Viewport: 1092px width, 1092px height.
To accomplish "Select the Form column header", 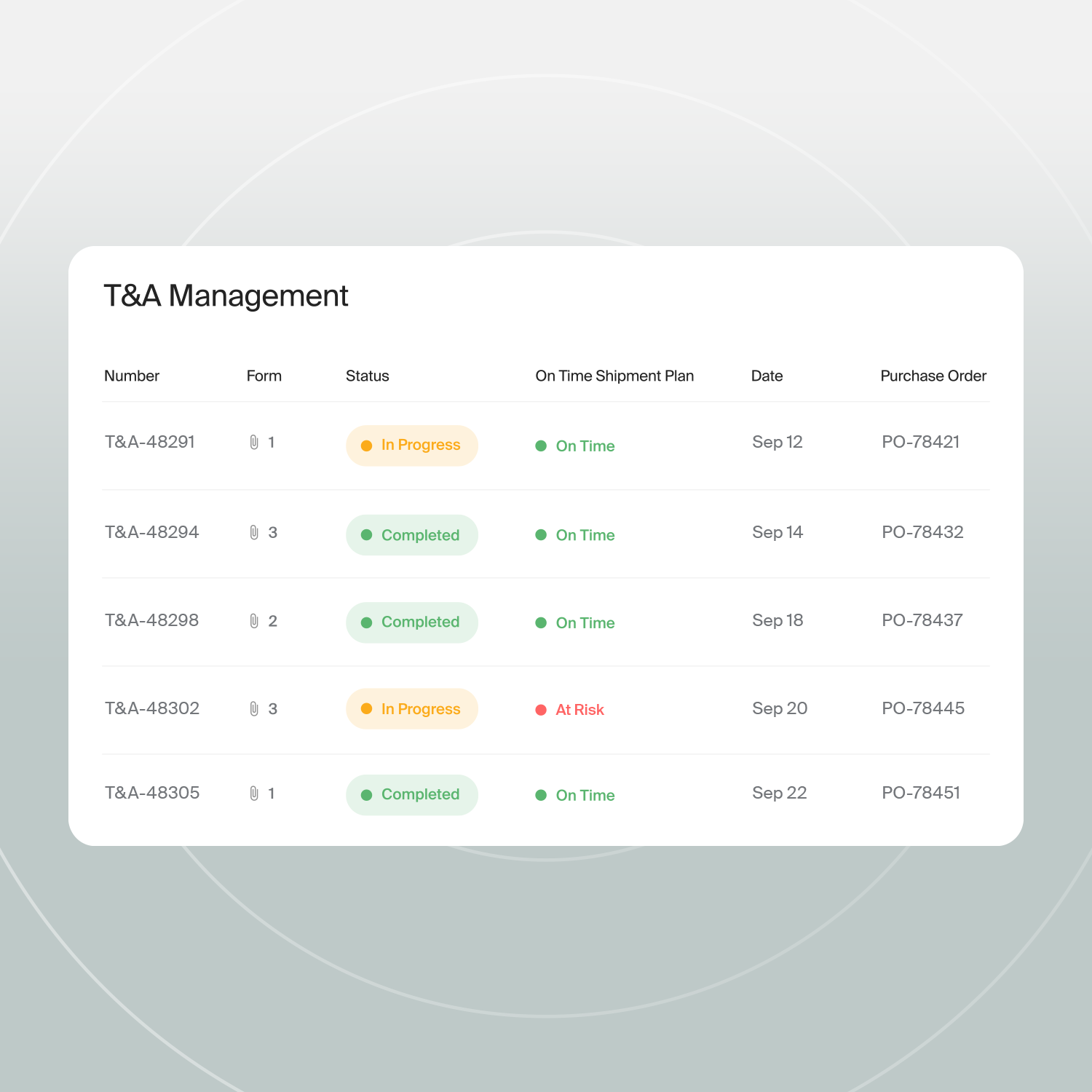I will coord(264,376).
